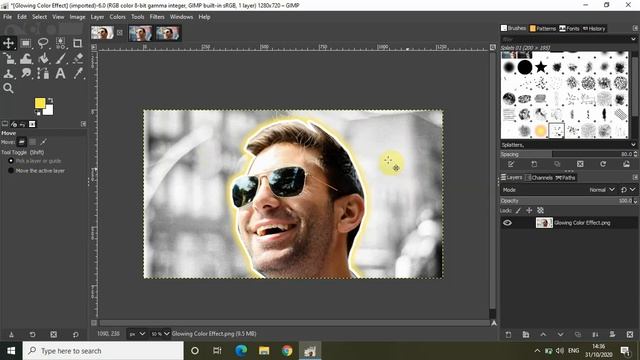Screen dimensions: 640x360
Task: Select the Paintbrush tool
Action: pos(60,59)
